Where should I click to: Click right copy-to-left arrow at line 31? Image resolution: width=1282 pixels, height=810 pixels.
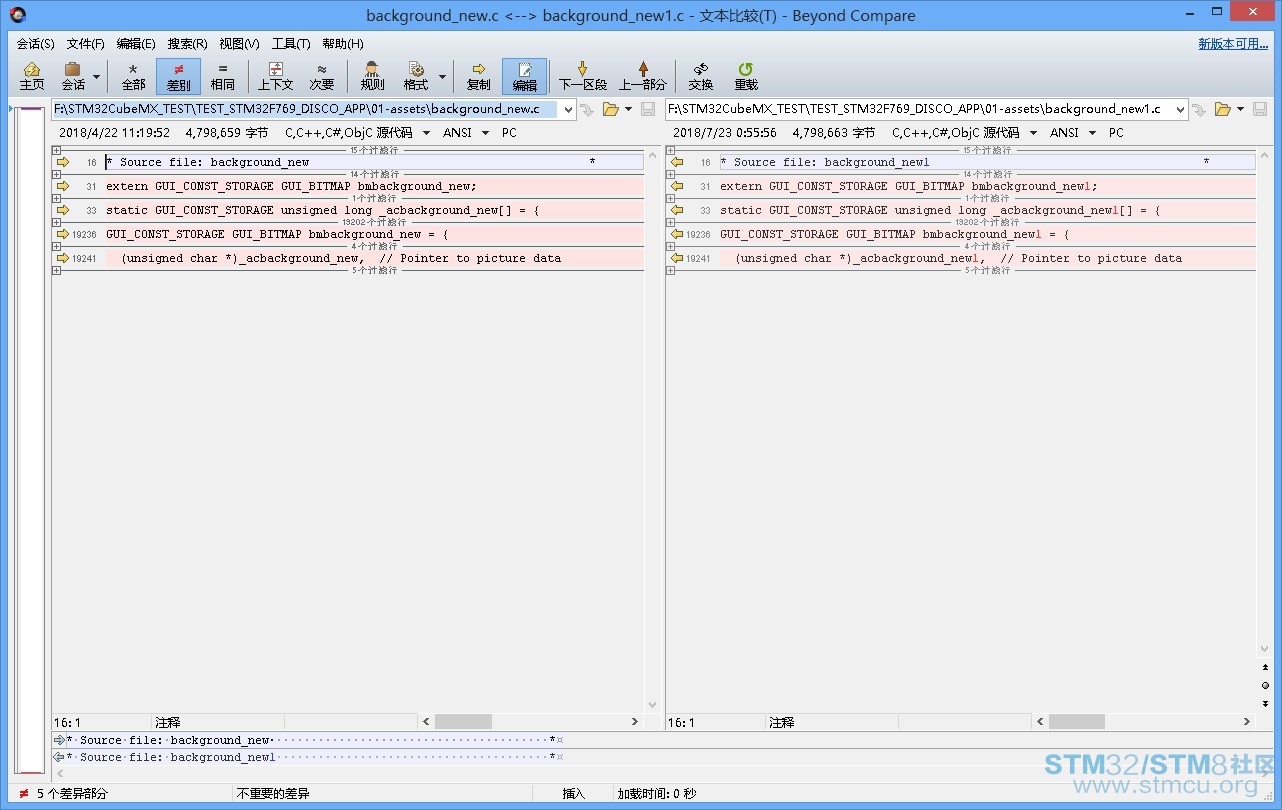pyautogui.click(x=677, y=186)
